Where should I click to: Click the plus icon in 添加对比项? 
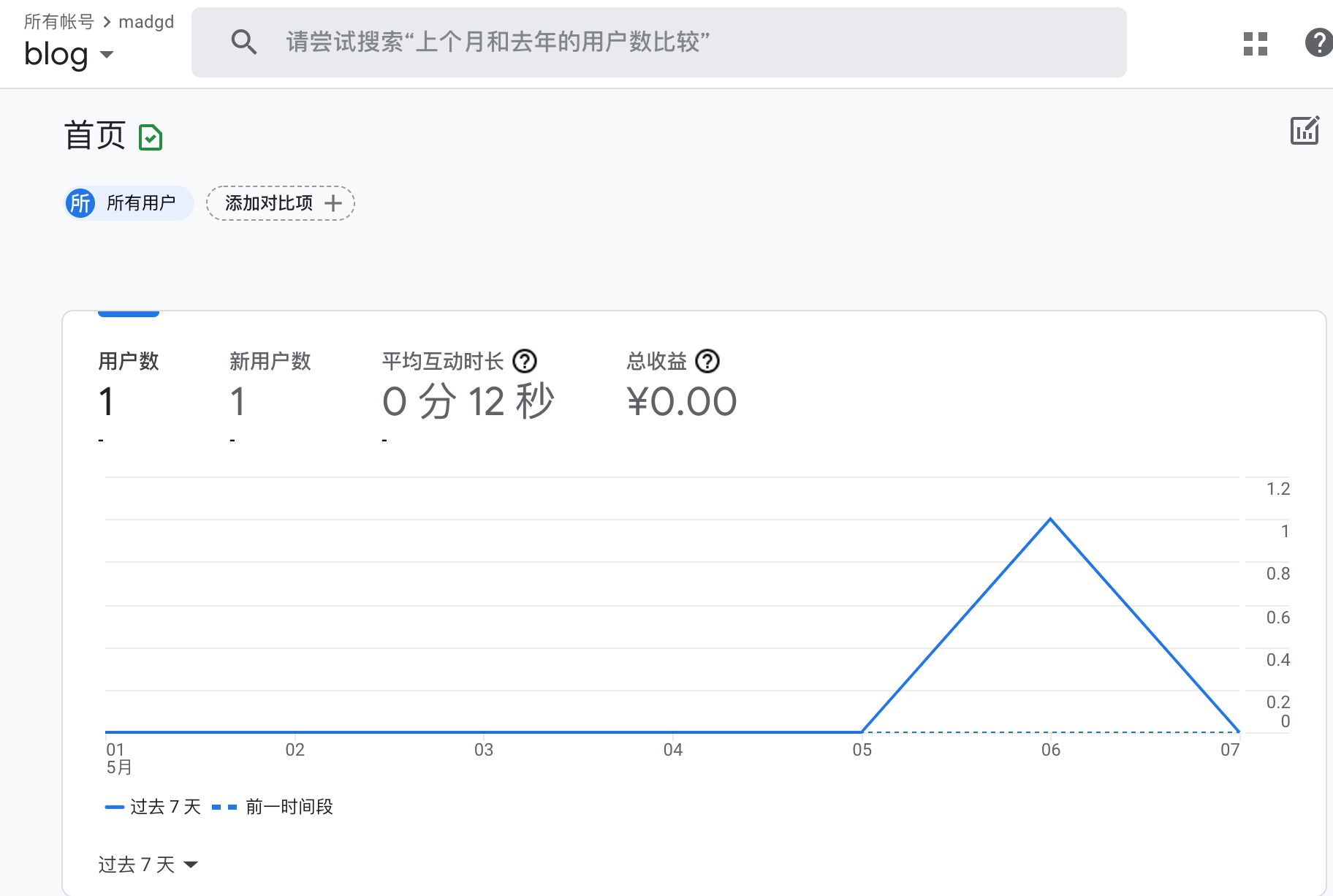(333, 203)
